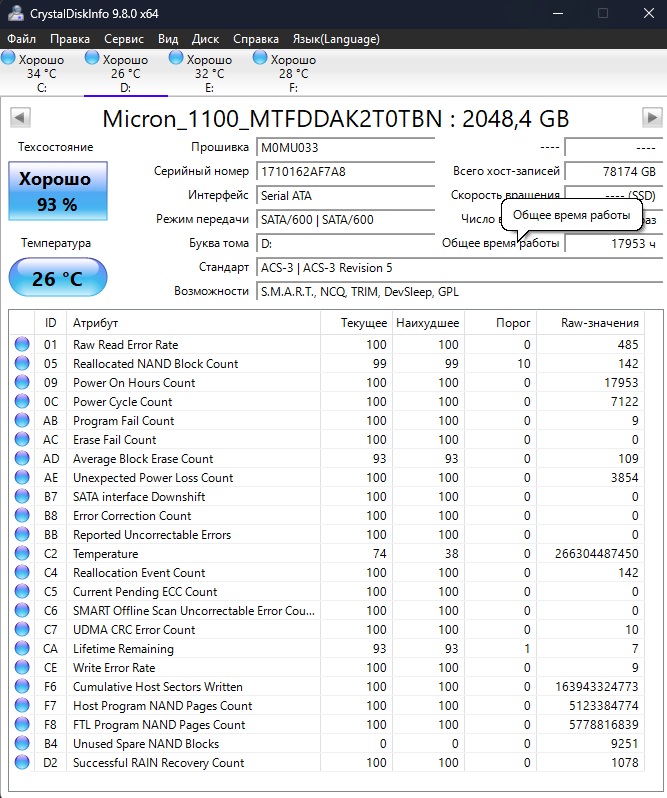
Task: Select drive E: tab at 32 °C
Action: click(x=210, y=73)
